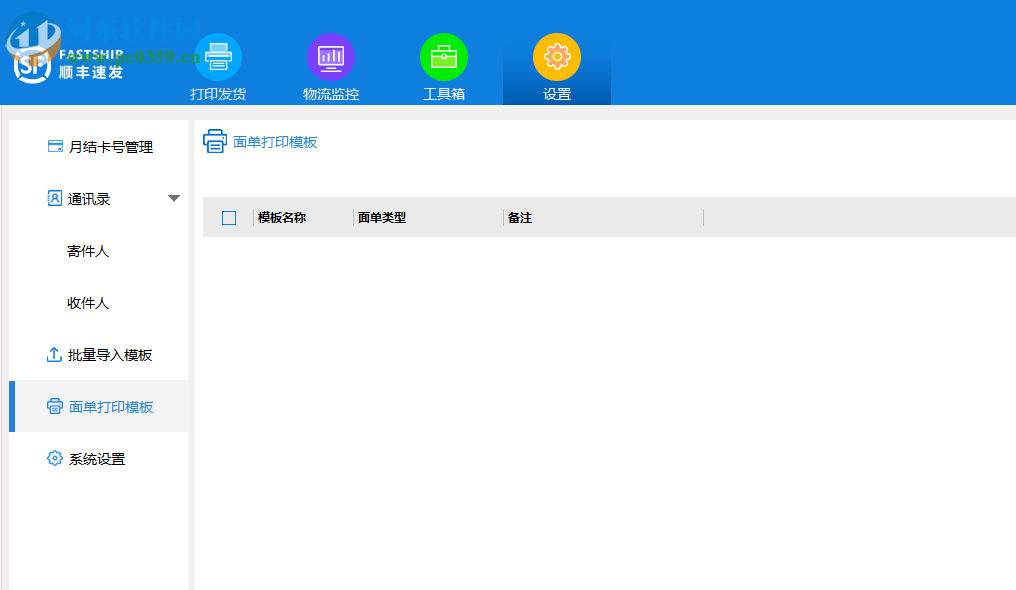Select the contacts icon beside 通讯录
Screen dimensions: 1016x590
[x=53, y=197]
